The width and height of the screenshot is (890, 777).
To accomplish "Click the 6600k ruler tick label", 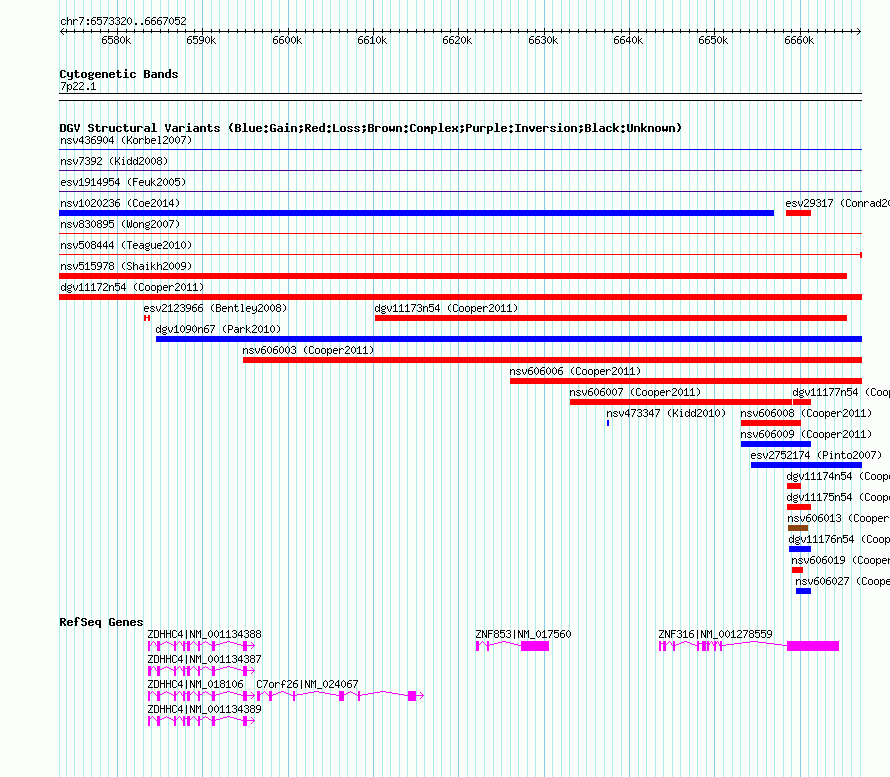I will pyautogui.click(x=287, y=40).
